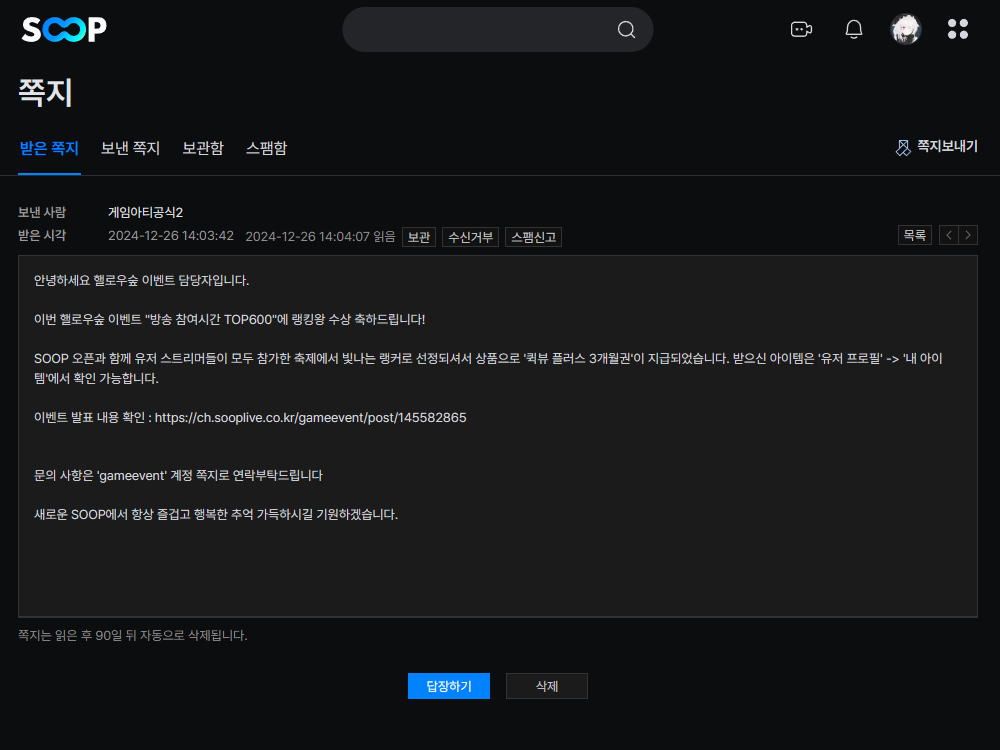
Task: Click the SOOP logo
Action: pos(64,29)
